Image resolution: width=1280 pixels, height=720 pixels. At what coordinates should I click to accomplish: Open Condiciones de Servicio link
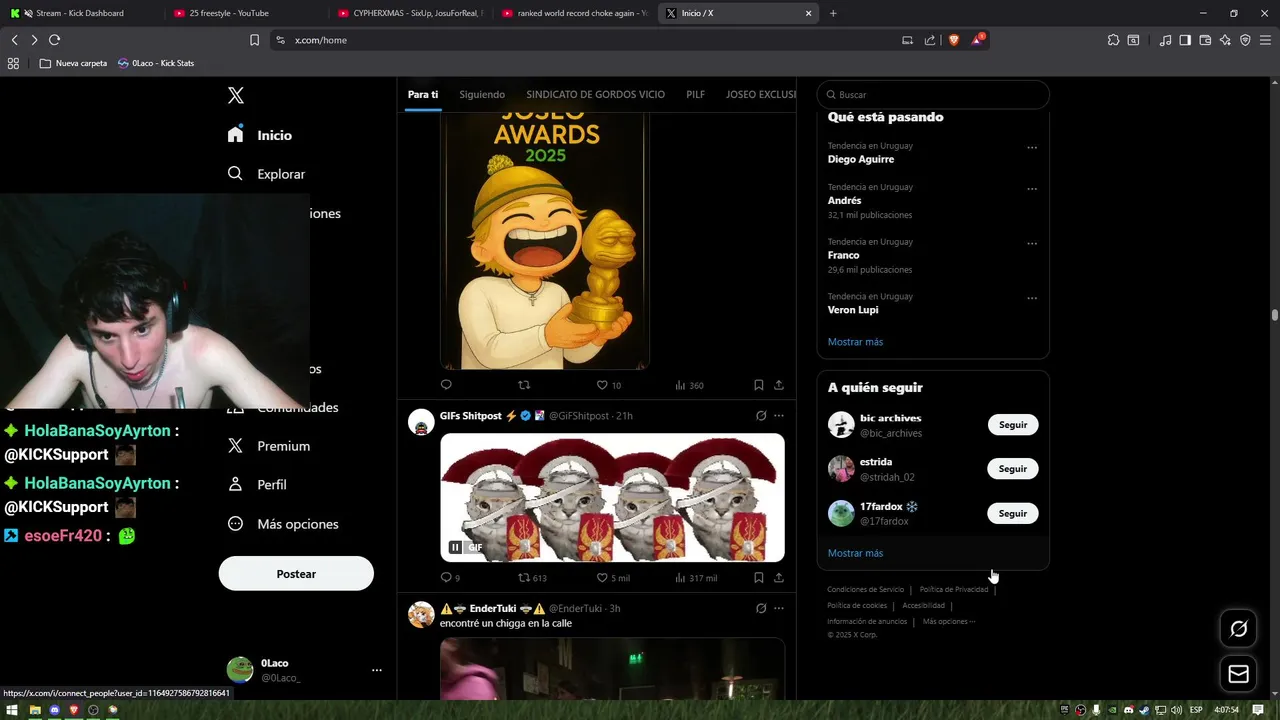point(865,589)
